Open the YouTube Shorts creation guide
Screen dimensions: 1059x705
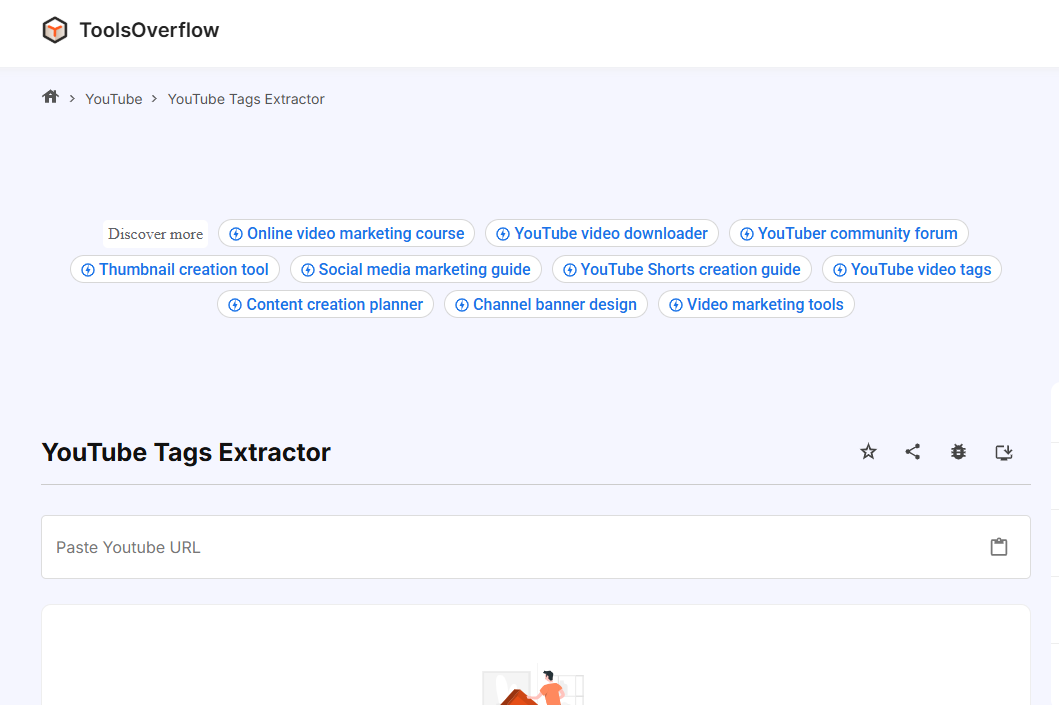click(x=681, y=269)
